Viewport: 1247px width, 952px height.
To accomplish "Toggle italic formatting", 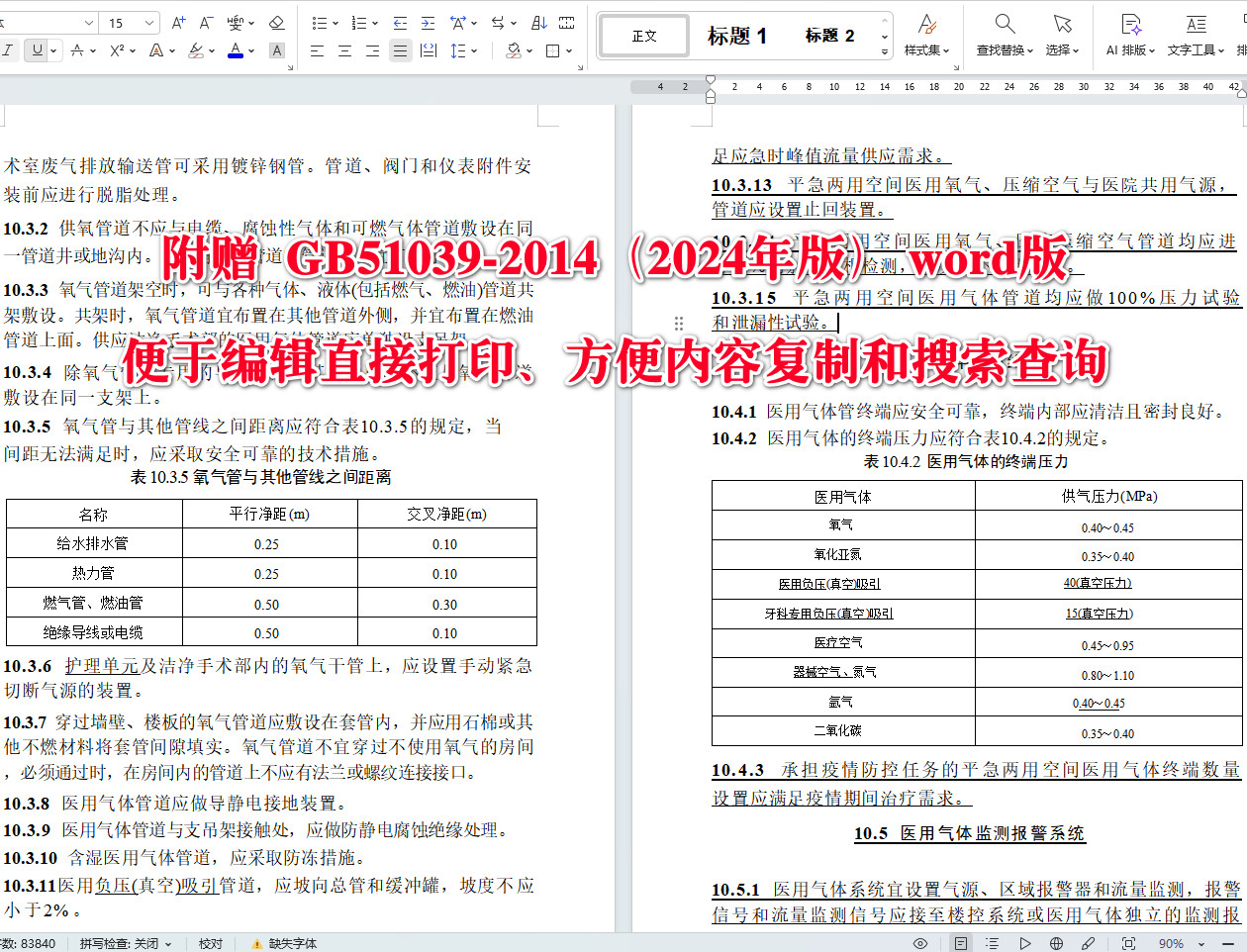I will pyautogui.click(x=8, y=50).
